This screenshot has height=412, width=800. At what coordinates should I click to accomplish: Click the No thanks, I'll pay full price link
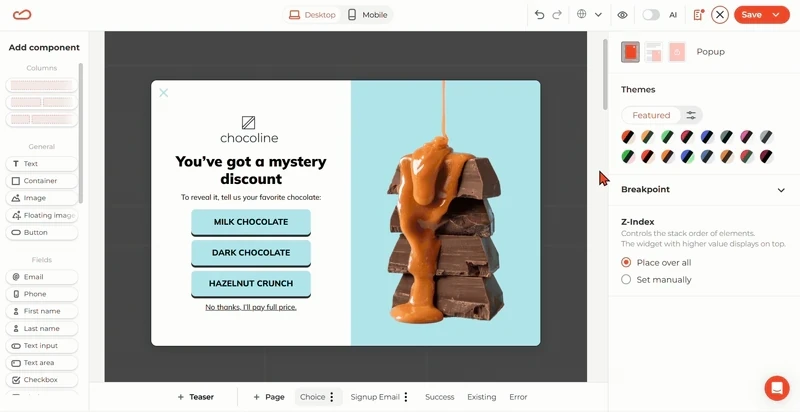click(x=251, y=307)
